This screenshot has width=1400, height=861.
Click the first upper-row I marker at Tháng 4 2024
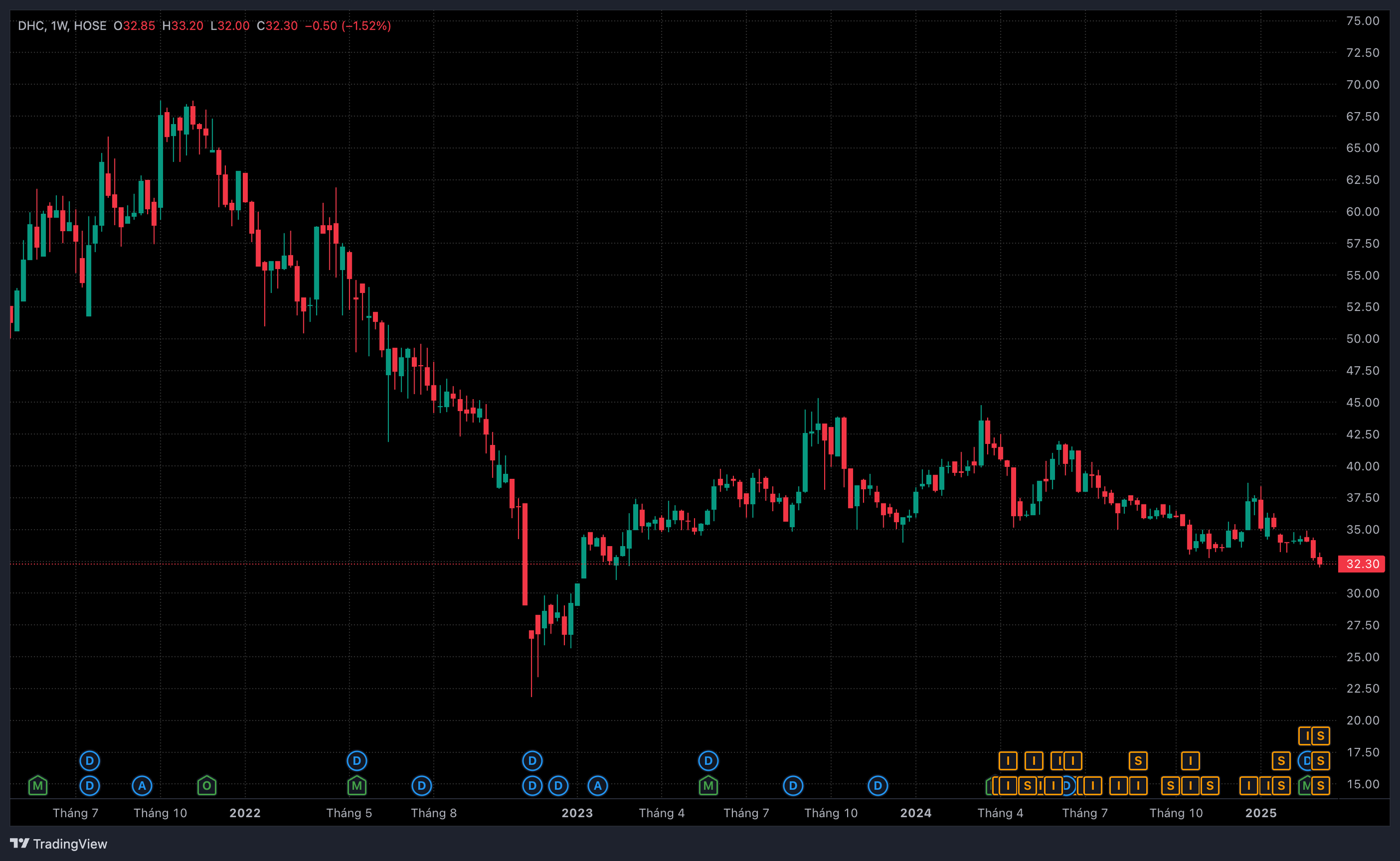click(1007, 761)
